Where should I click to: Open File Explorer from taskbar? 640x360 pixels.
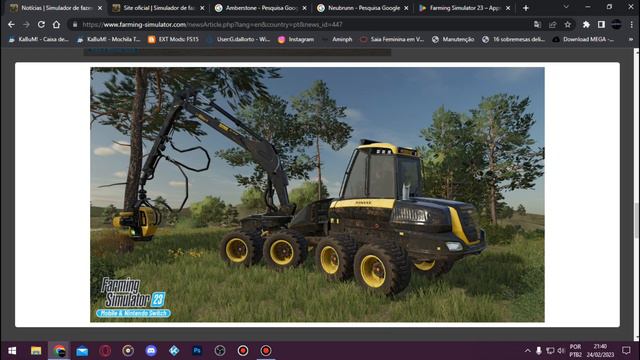[36, 351]
